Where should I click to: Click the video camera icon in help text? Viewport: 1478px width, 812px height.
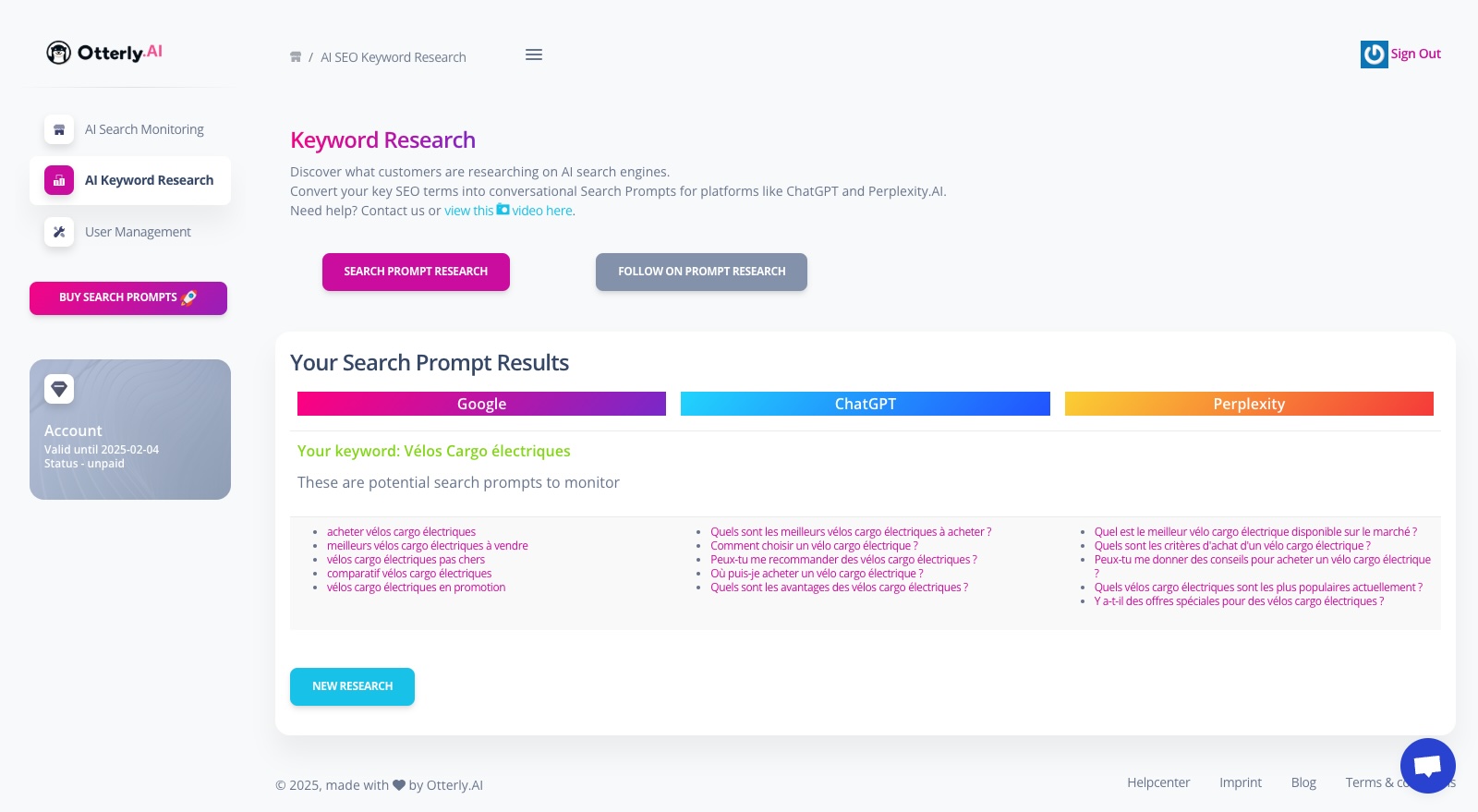point(503,210)
